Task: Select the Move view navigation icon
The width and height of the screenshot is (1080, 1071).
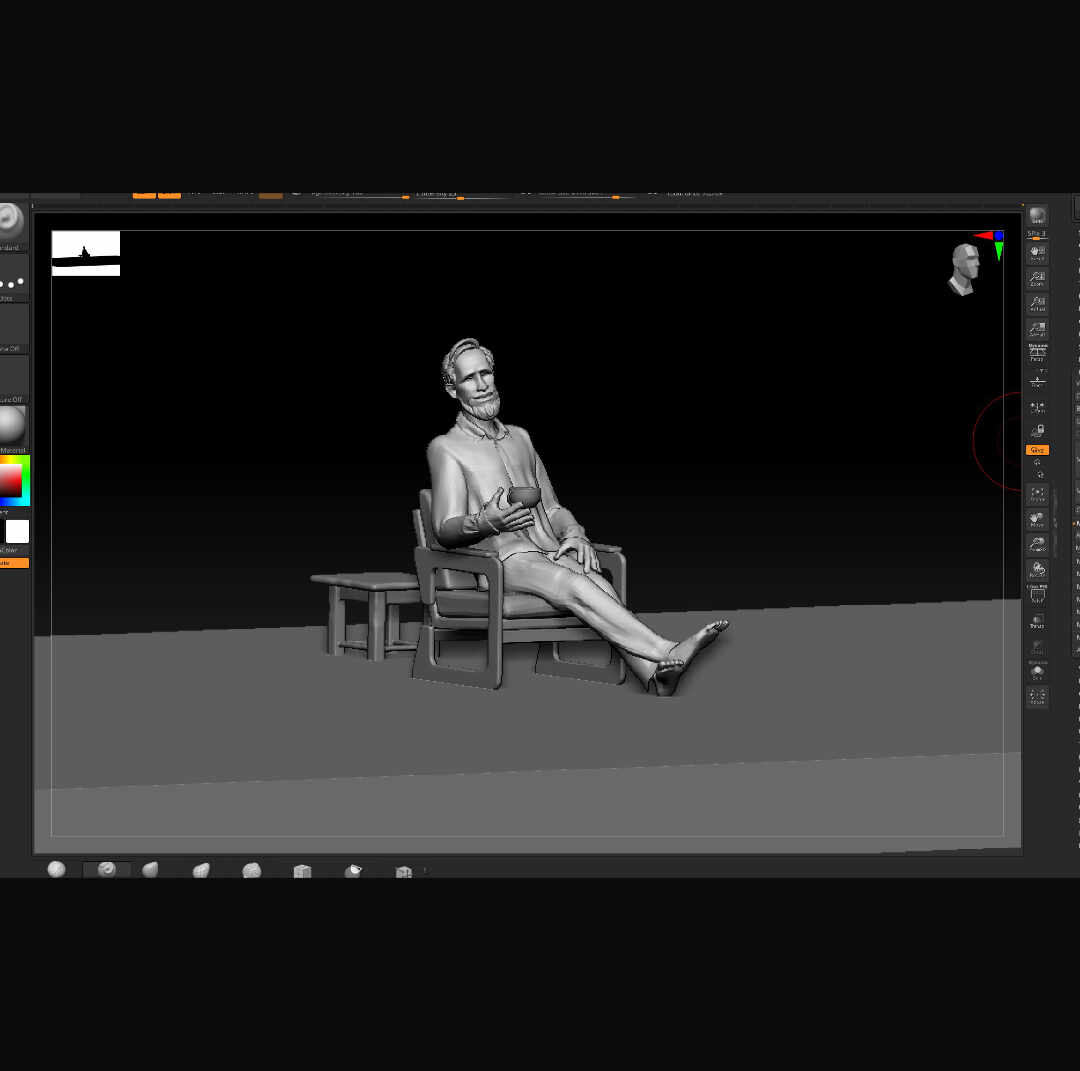Action: [x=1037, y=519]
